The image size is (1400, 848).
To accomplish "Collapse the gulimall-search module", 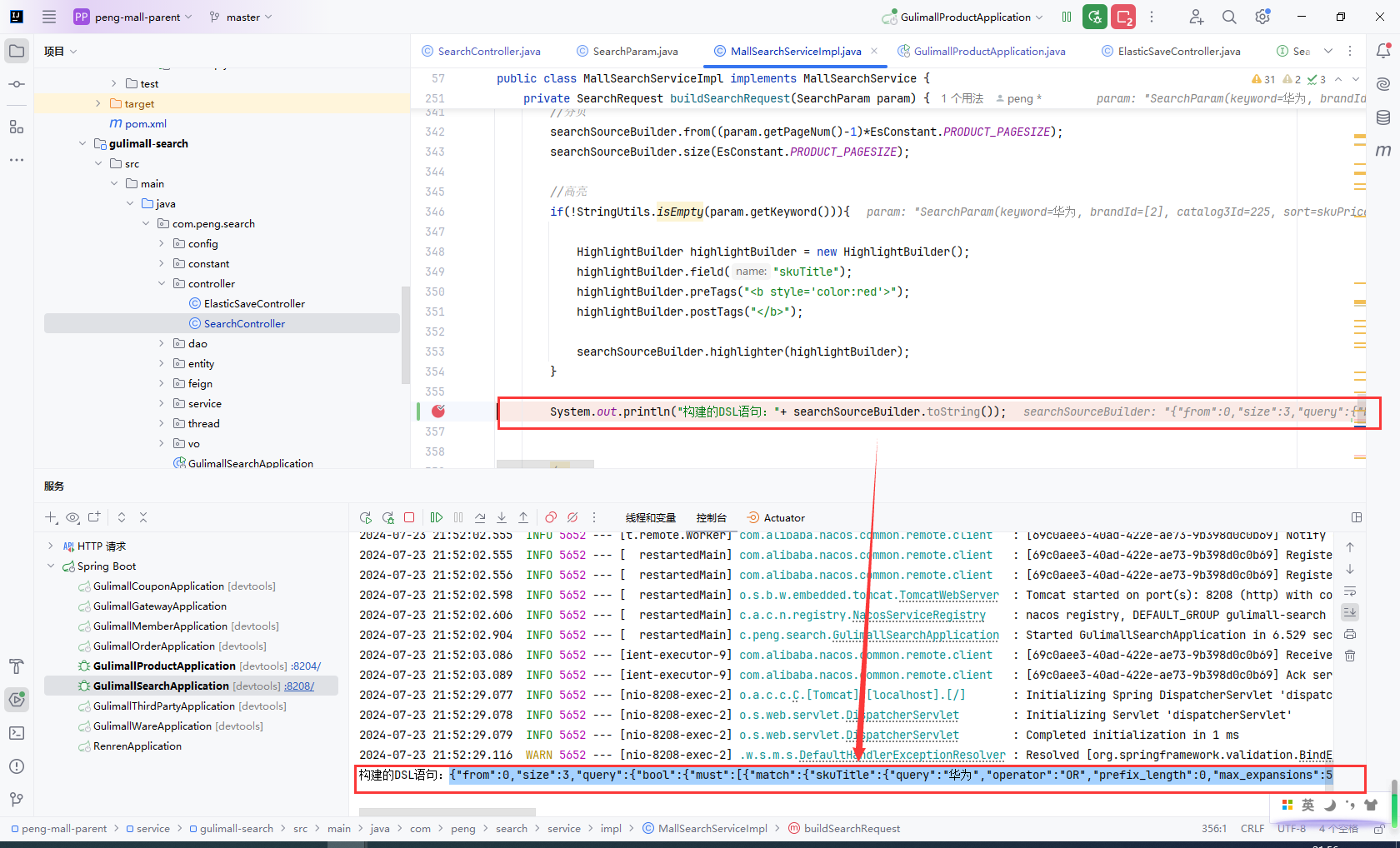I will (x=82, y=143).
